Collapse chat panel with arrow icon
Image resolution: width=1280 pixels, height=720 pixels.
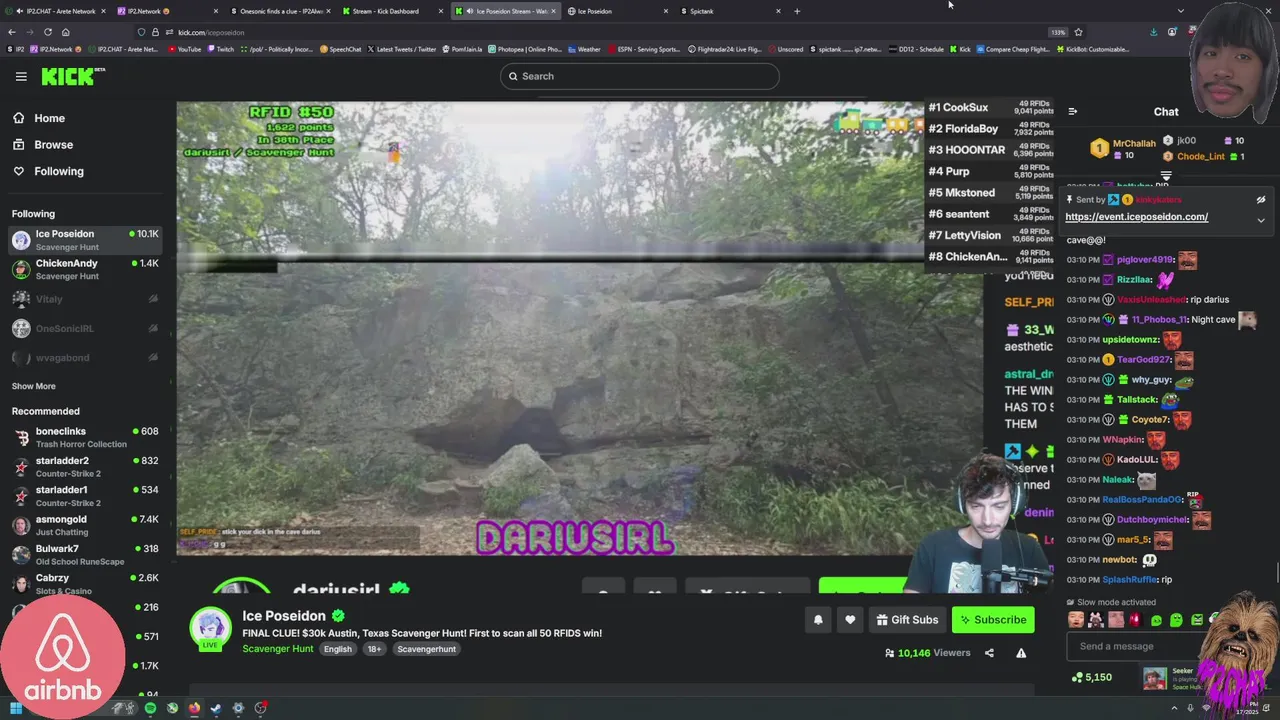click(1072, 112)
